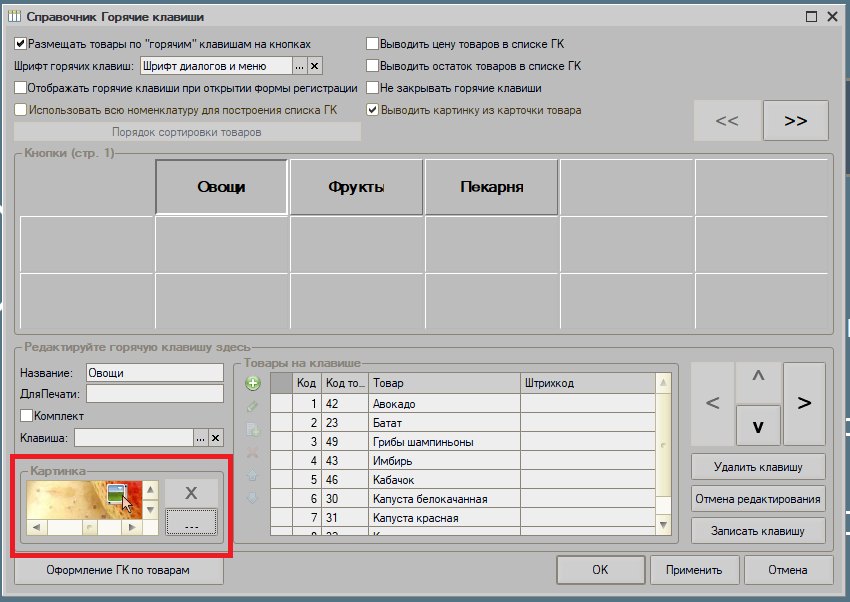Screen dimensions: 850x602
Task: Check 'Не закрывать горячие клавиши'
Action: [x=372, y=88]
